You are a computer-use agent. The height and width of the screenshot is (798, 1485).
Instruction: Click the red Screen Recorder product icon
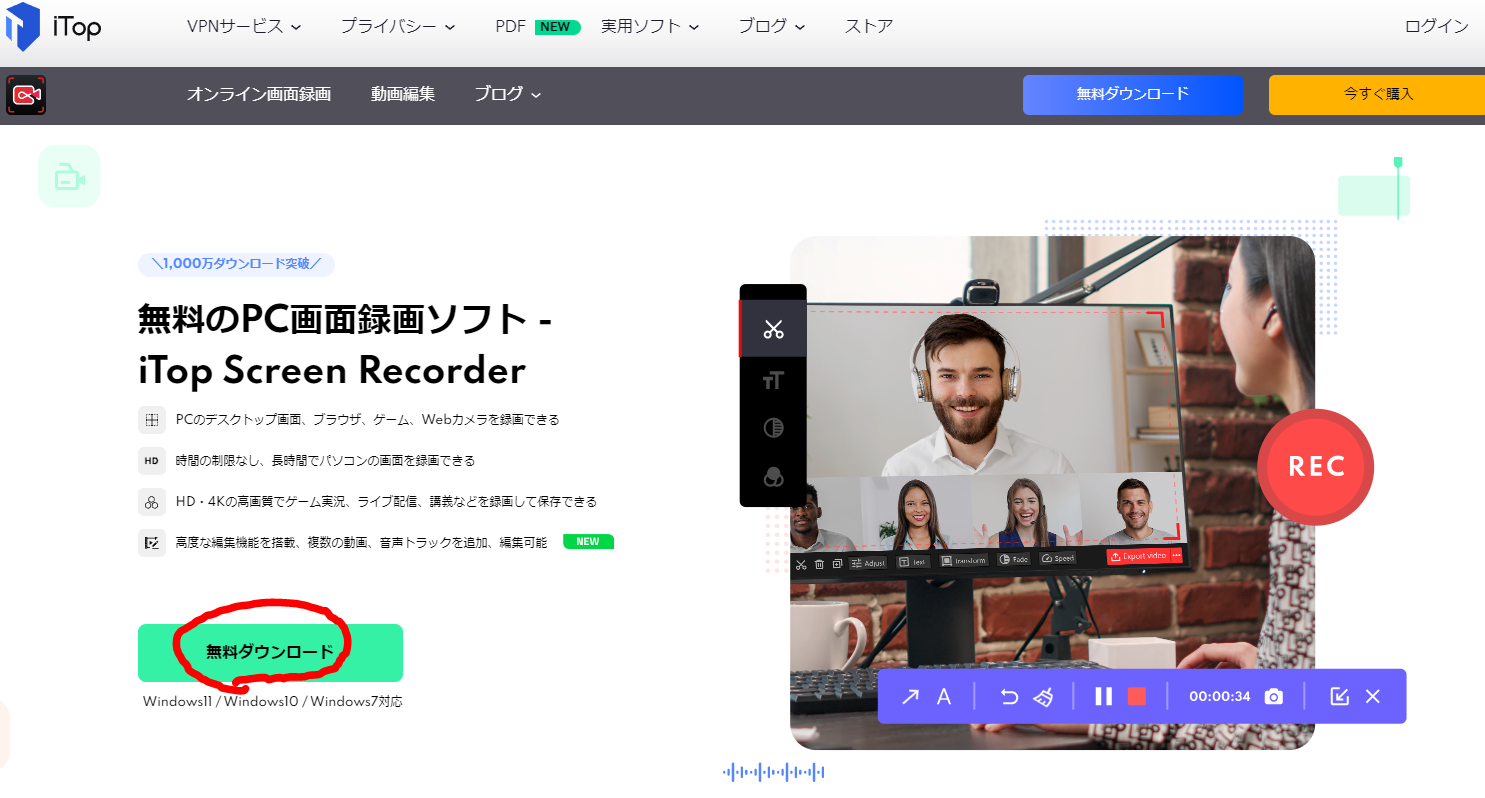click(x=26, y=95)
